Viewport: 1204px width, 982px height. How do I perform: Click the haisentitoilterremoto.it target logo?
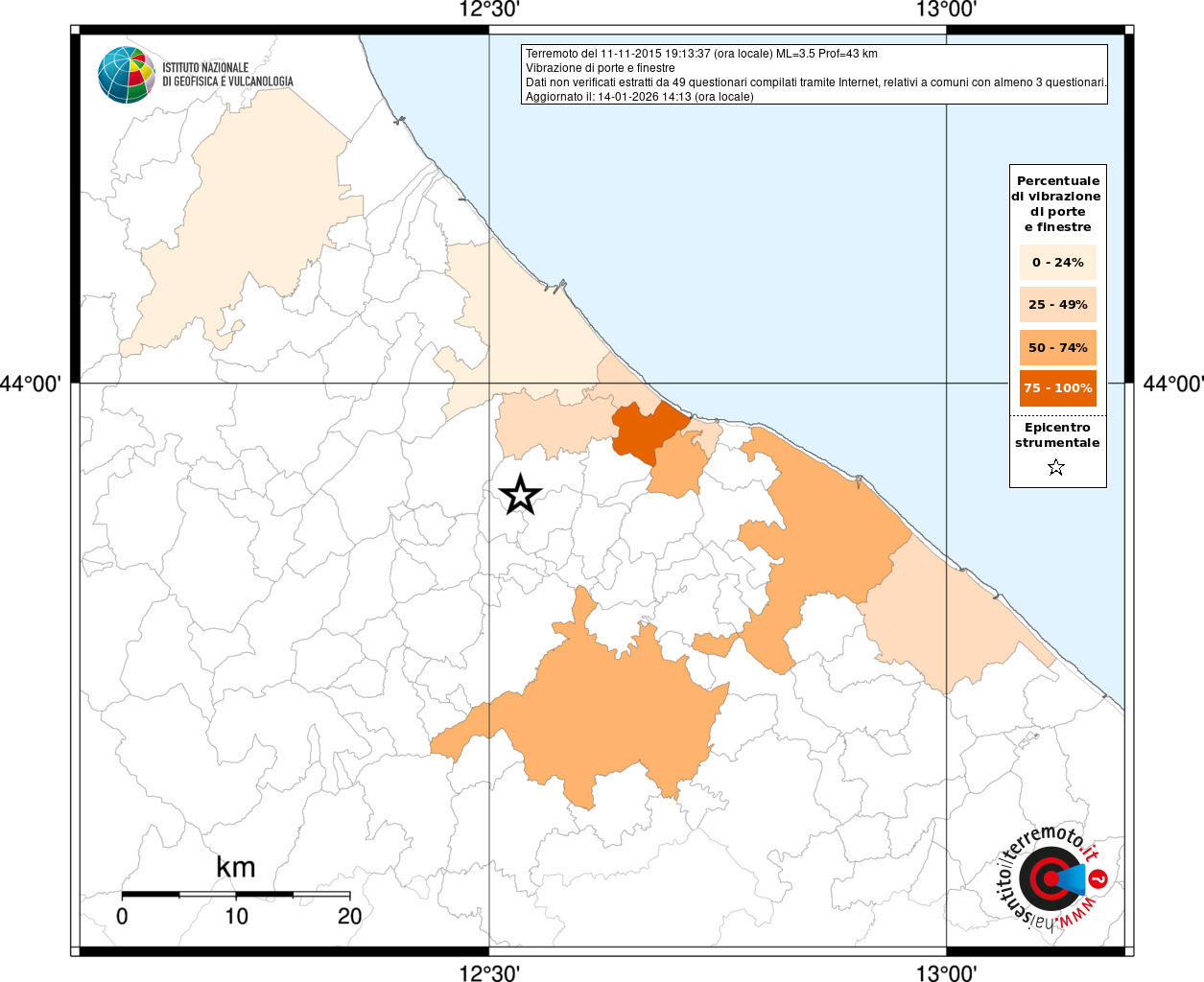1051,878
